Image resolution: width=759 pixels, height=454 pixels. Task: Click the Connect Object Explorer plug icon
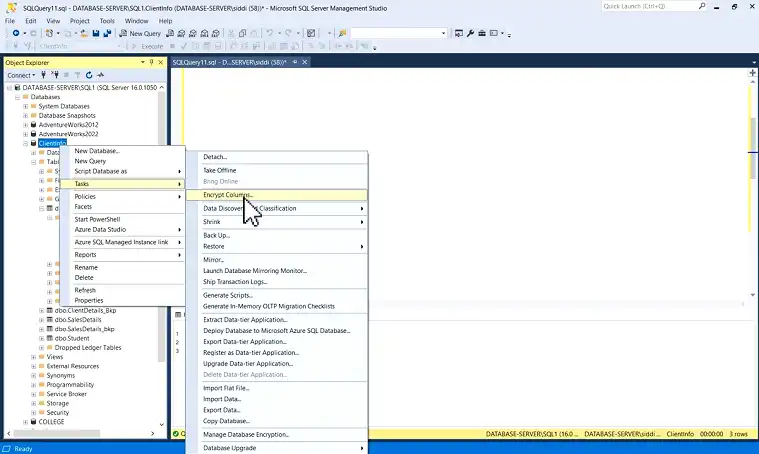[44, 75]
